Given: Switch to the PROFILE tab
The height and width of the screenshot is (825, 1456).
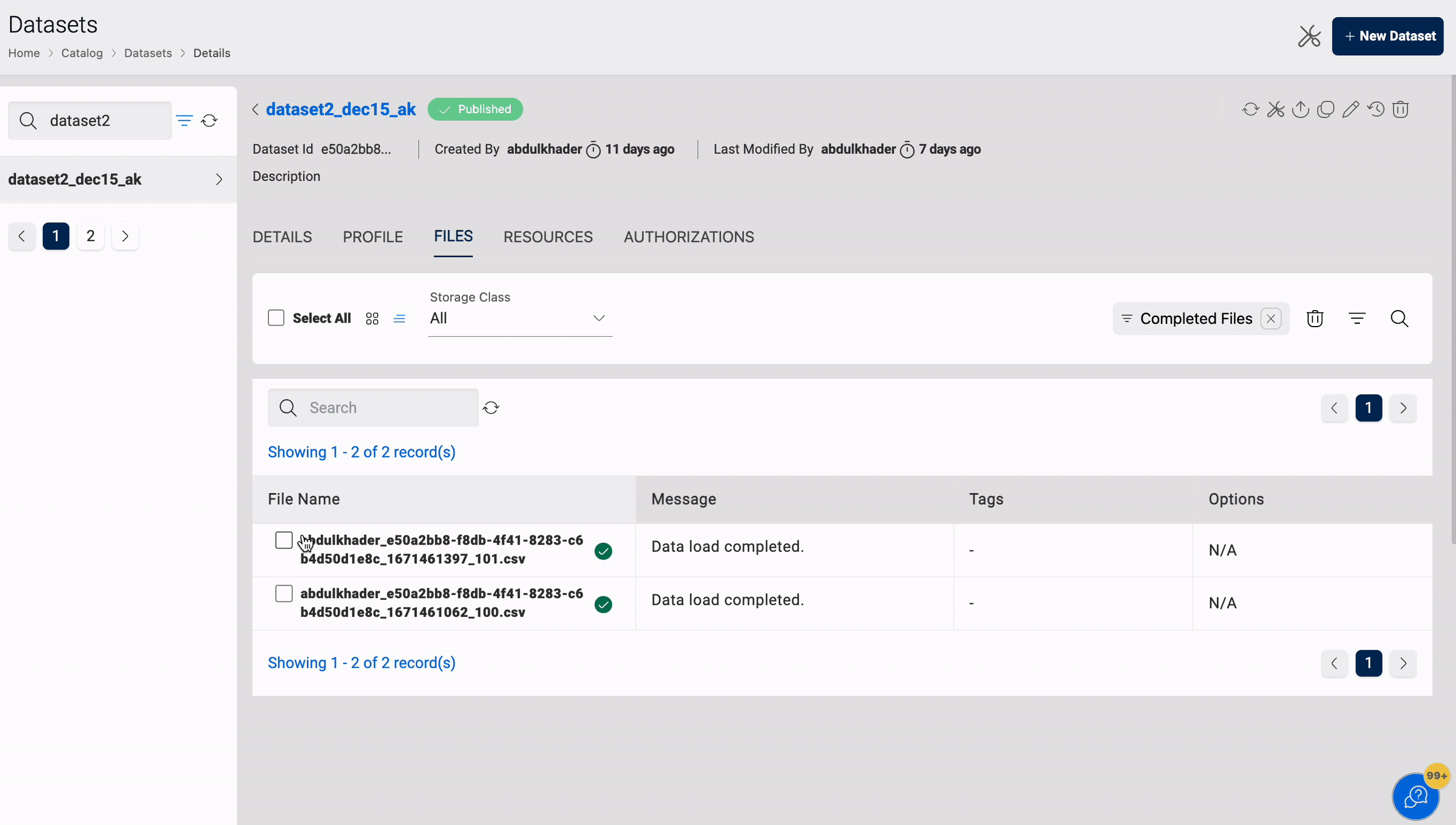Looking at the screenshot, I should click(x=373, y=237).
